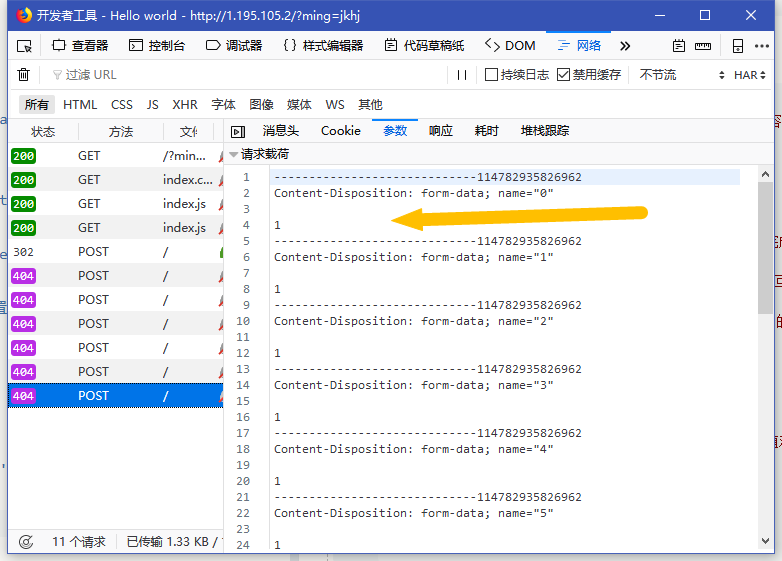Start performance analysis with stopwatch icon
Viewport: 782px width, 561px height.
[x=26, y=542]
